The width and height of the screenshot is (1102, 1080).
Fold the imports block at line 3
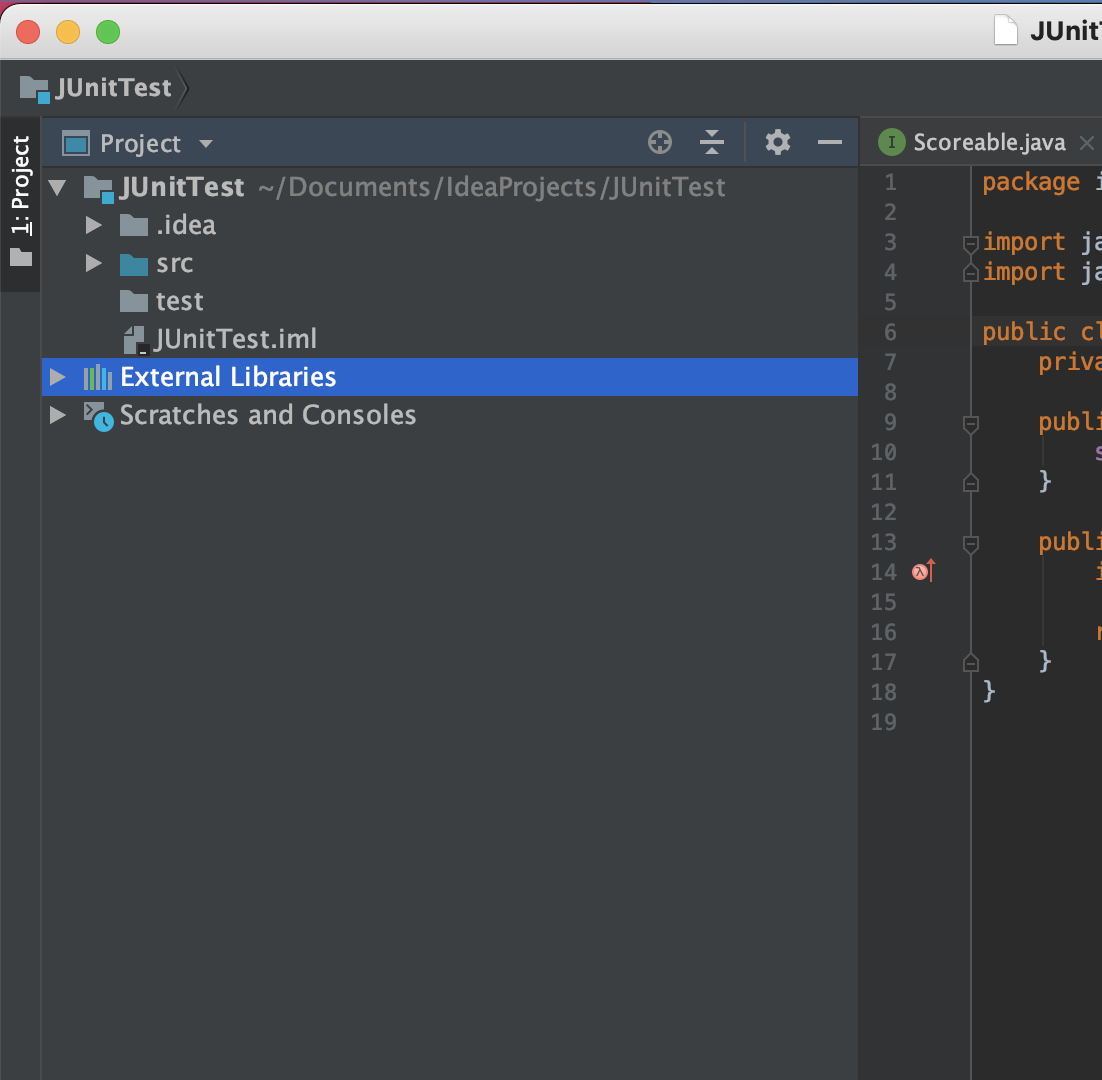(971, 244)
